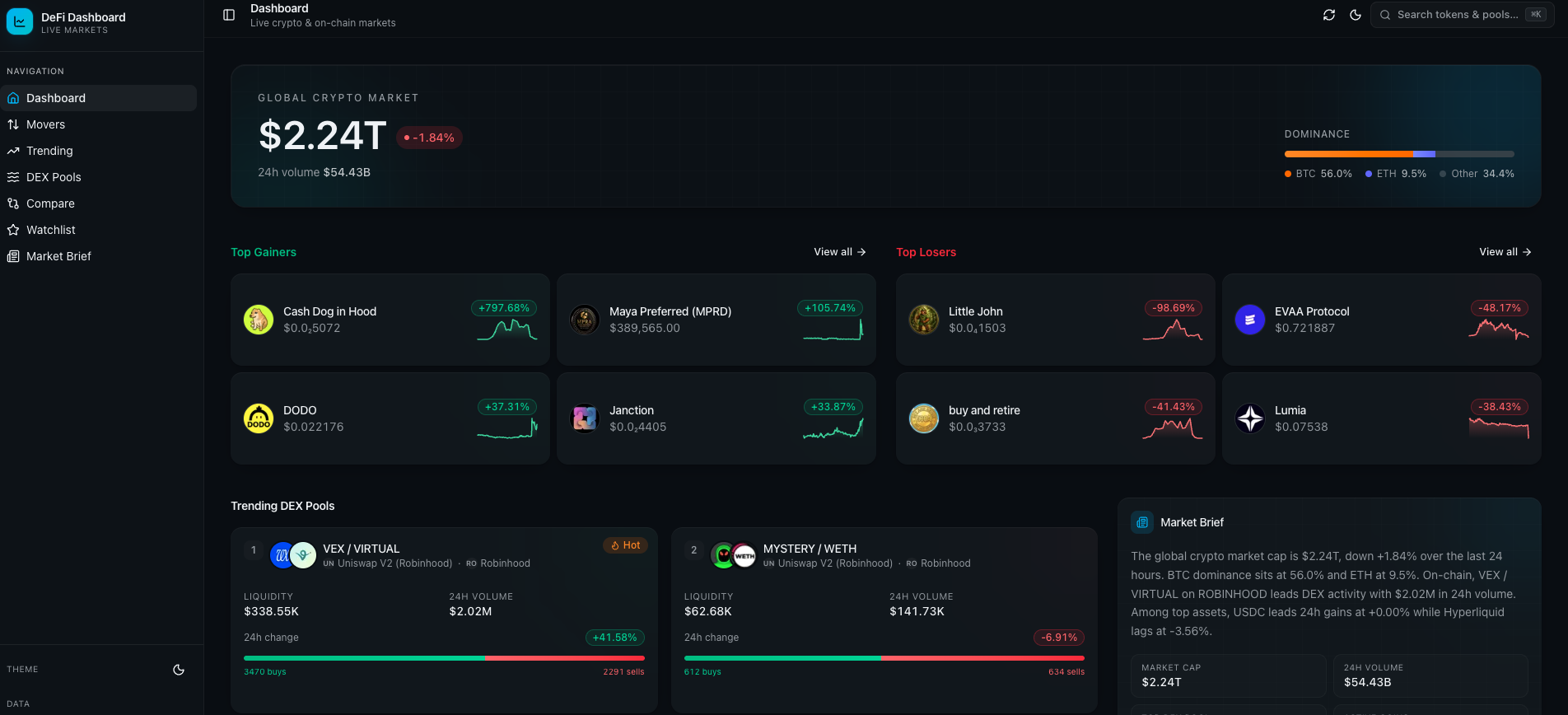This screenshot has width=1568, height=715.
Task: Click the Market Cap $2.24T stat tile
Action: [1229, 675]
